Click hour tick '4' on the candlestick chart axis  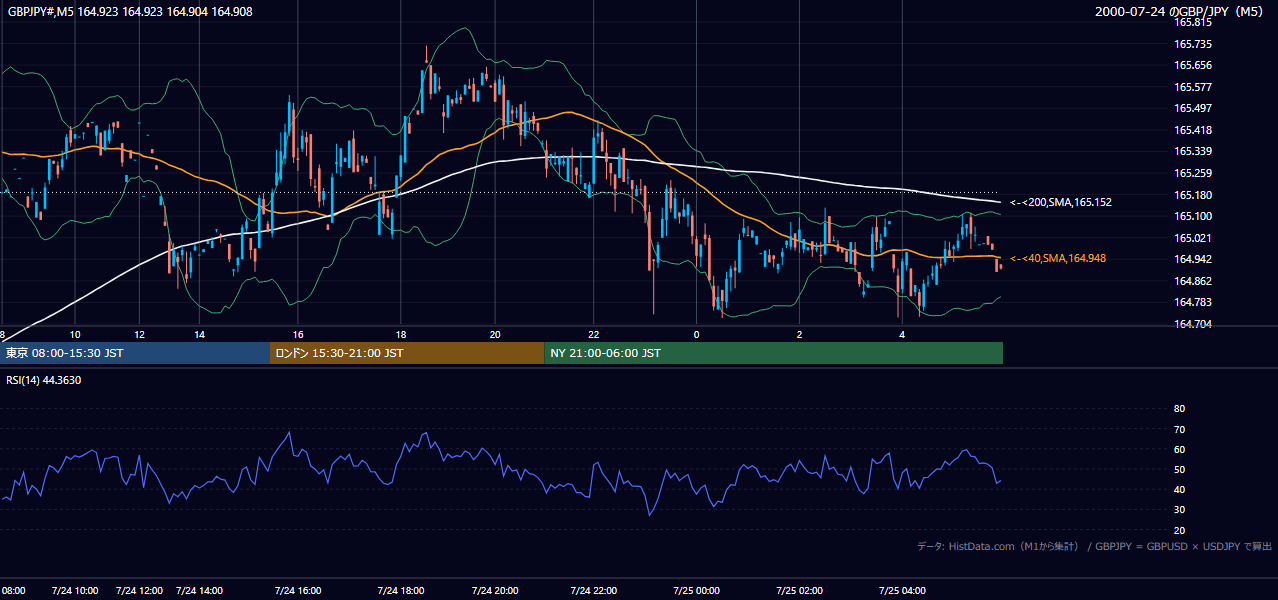[902, 334]
